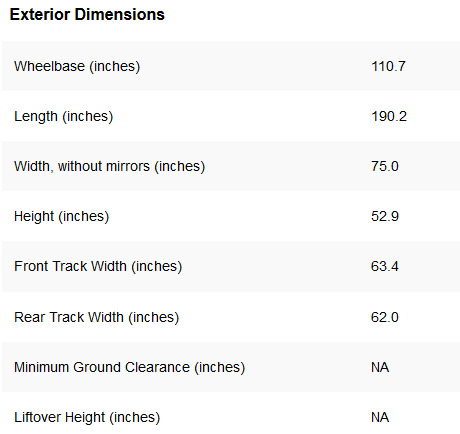The image size is (460, 434).
Task: Click the front track value 63.4
Action: [385, 266]
